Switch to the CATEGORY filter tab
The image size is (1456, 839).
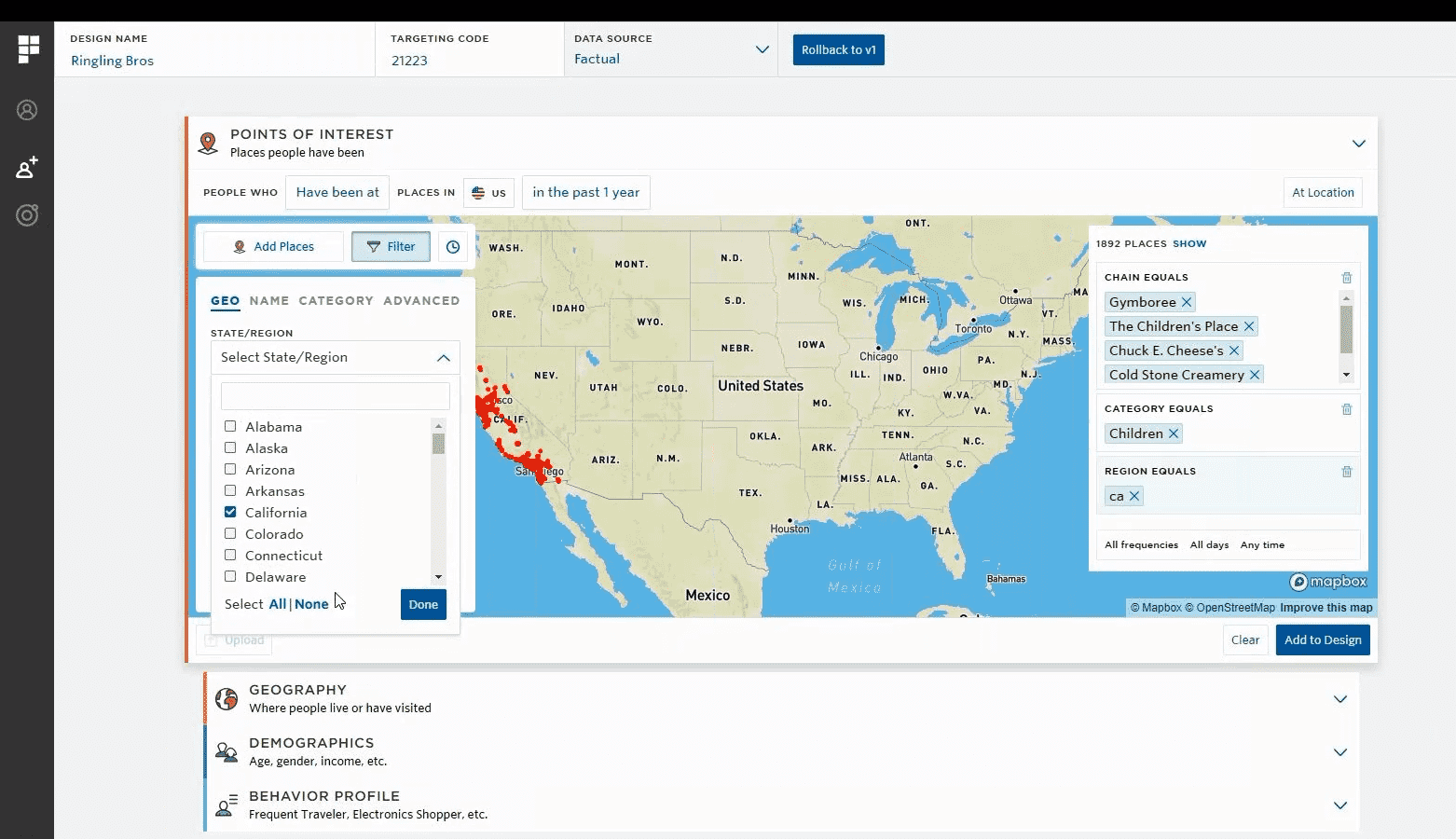click(336, 300)
